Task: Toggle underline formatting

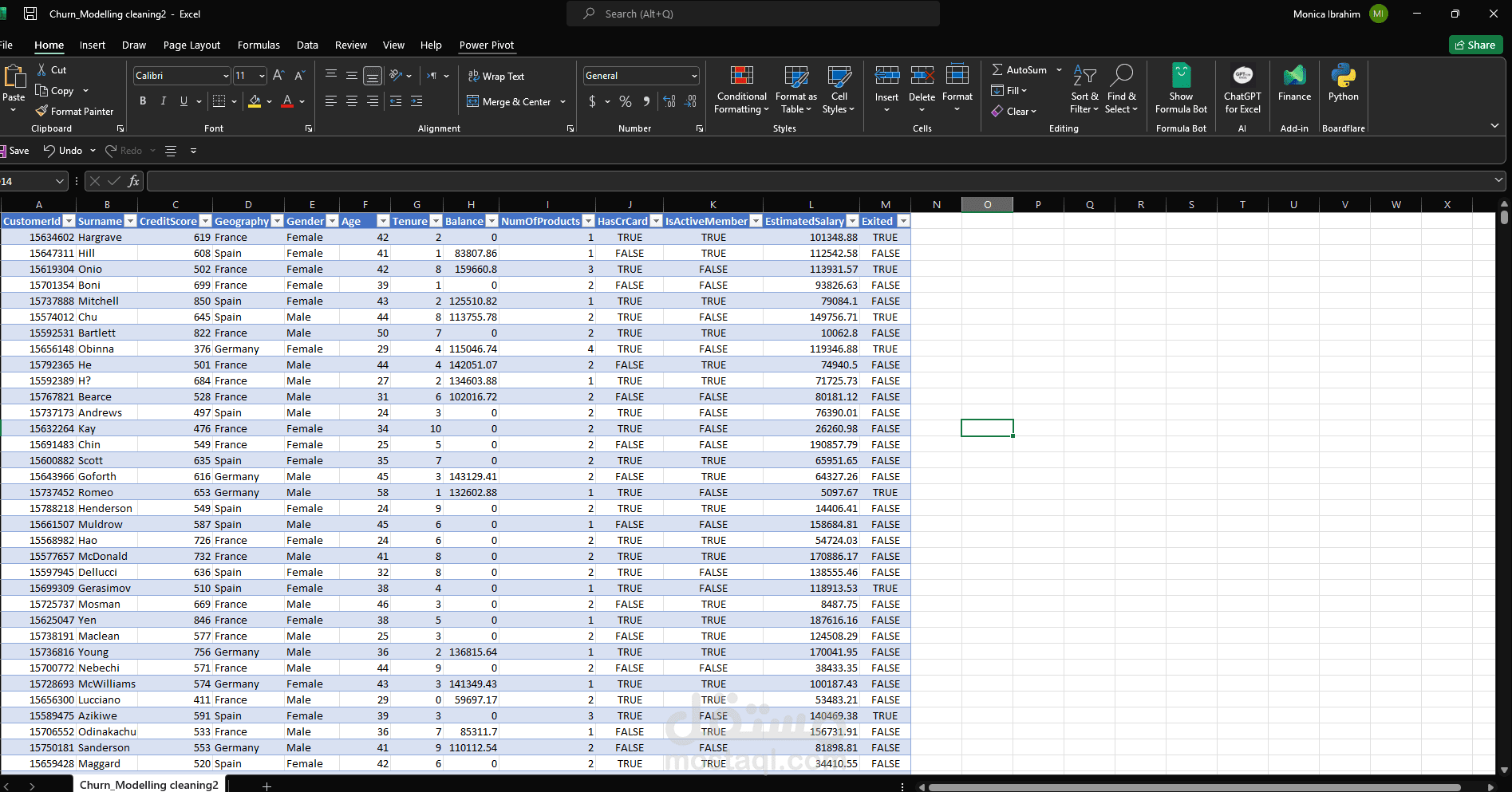Action: [x=184, y=101]
